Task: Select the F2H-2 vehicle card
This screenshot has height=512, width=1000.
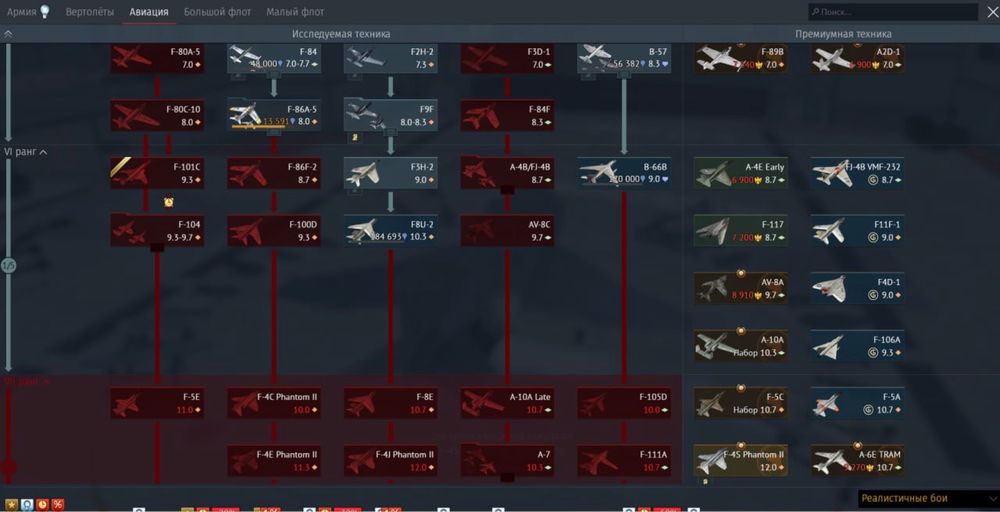Action: (391, 59)
